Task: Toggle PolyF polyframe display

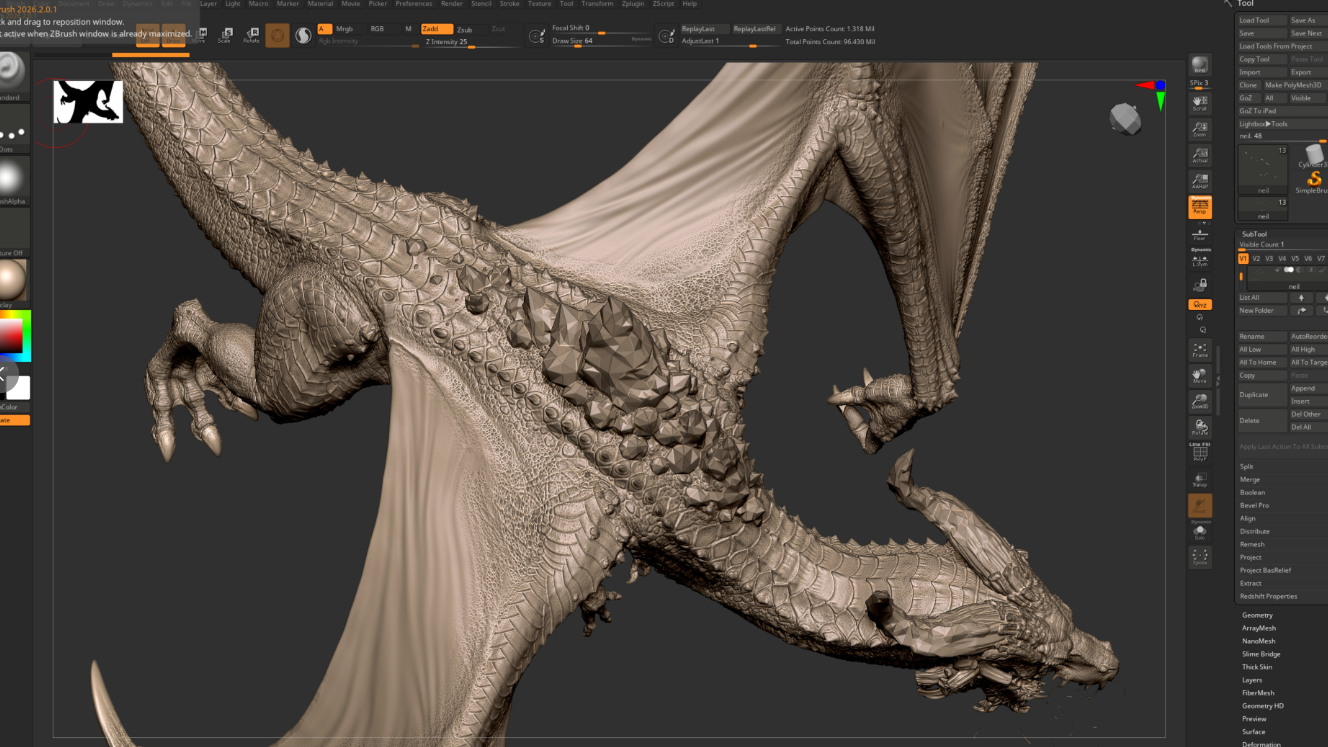Action: point(1200,454)
